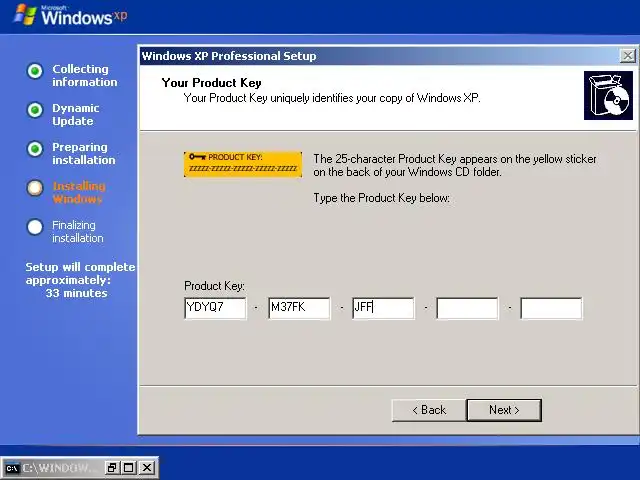This screenshot has height=480, width=640.
Task: Activate the empty fourth product key field
Action: (467, 308)
